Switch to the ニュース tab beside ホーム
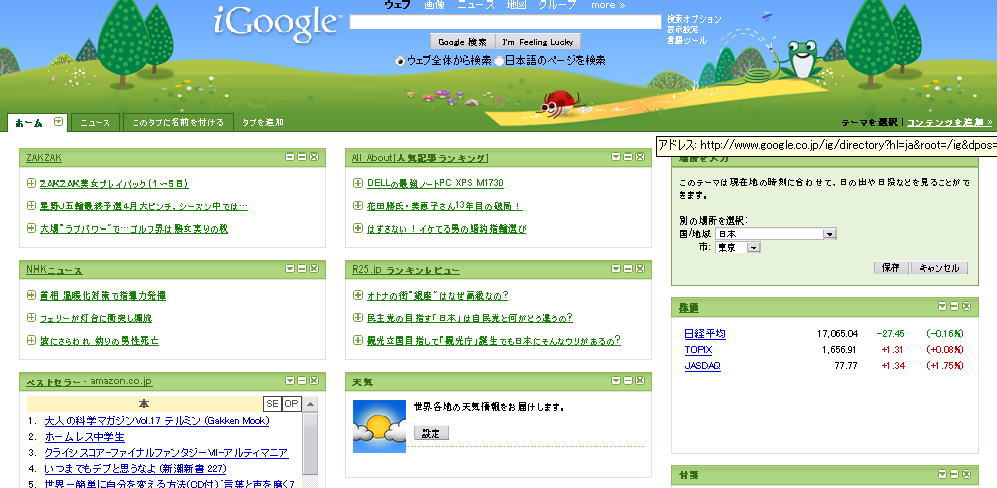The width and height of the screenshot is (997, 488). click(x=95, y=123)
